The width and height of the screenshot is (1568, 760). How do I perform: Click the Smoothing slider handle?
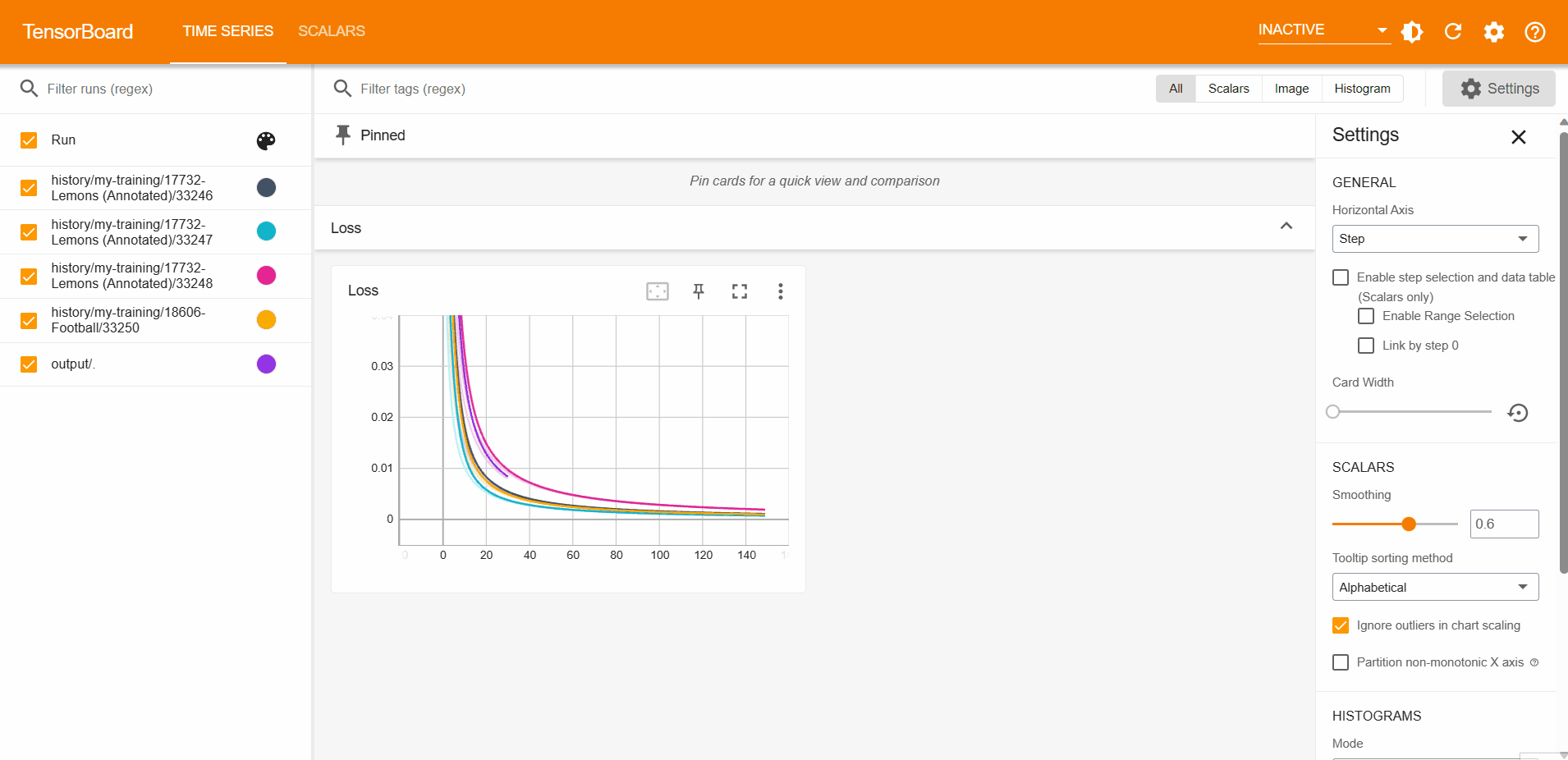[1409, 524]
